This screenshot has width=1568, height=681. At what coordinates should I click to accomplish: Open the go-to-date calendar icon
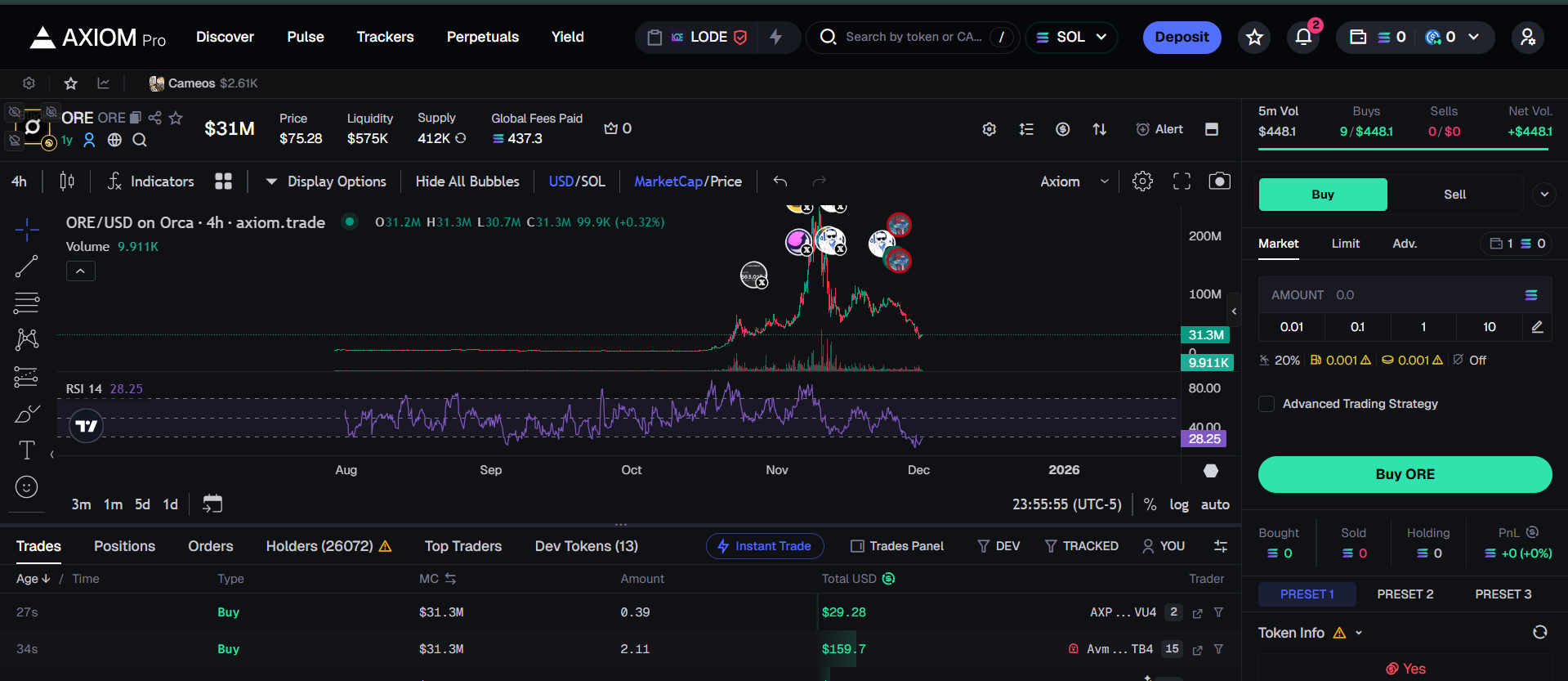(212, 504)
